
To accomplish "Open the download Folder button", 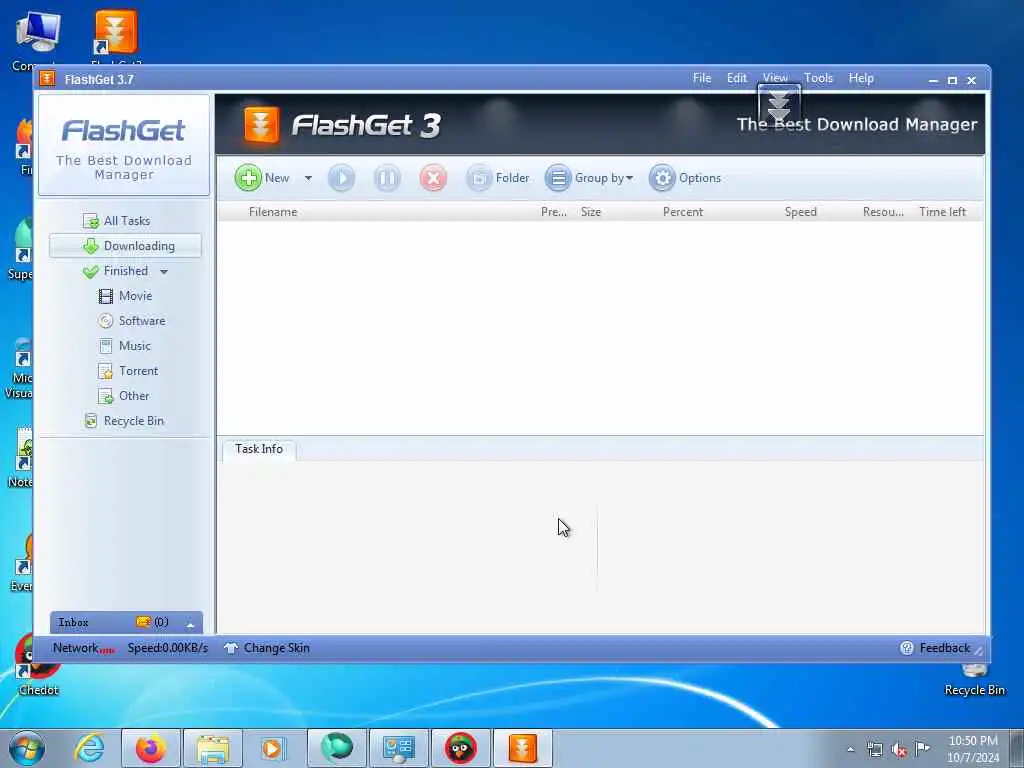I will pos(498,178).
